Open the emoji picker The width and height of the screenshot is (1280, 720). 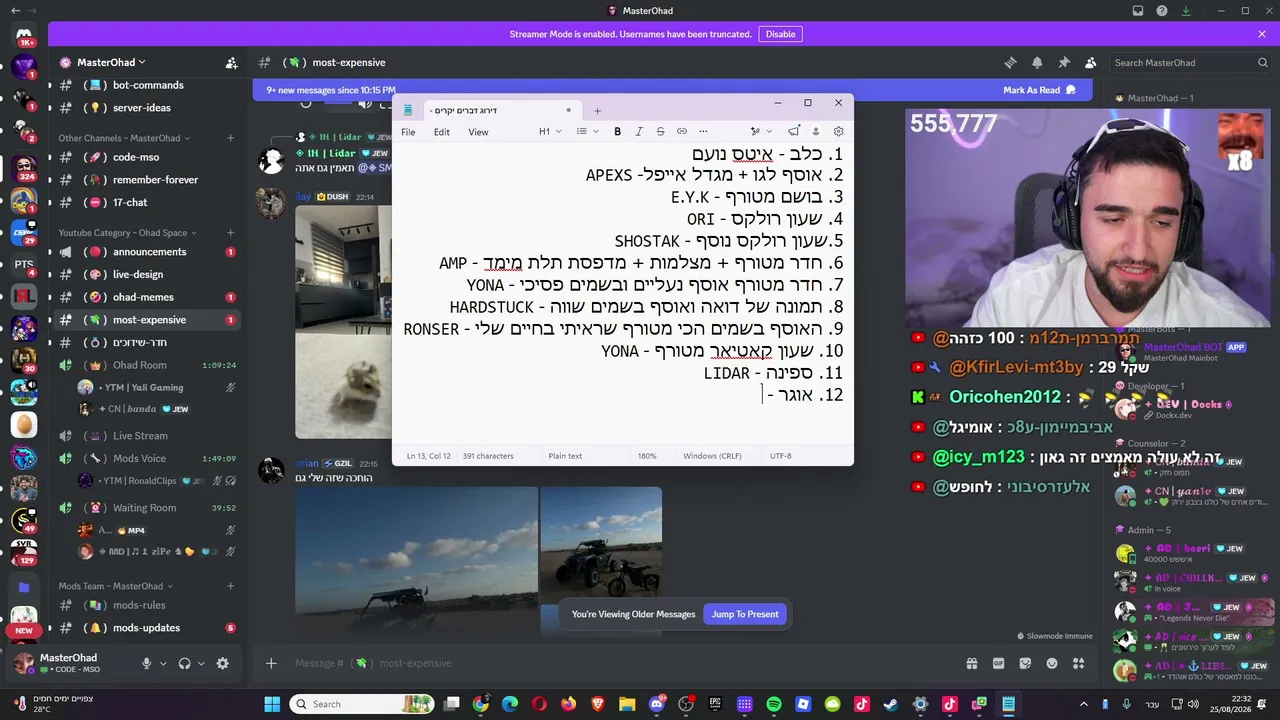point(1052,663)
